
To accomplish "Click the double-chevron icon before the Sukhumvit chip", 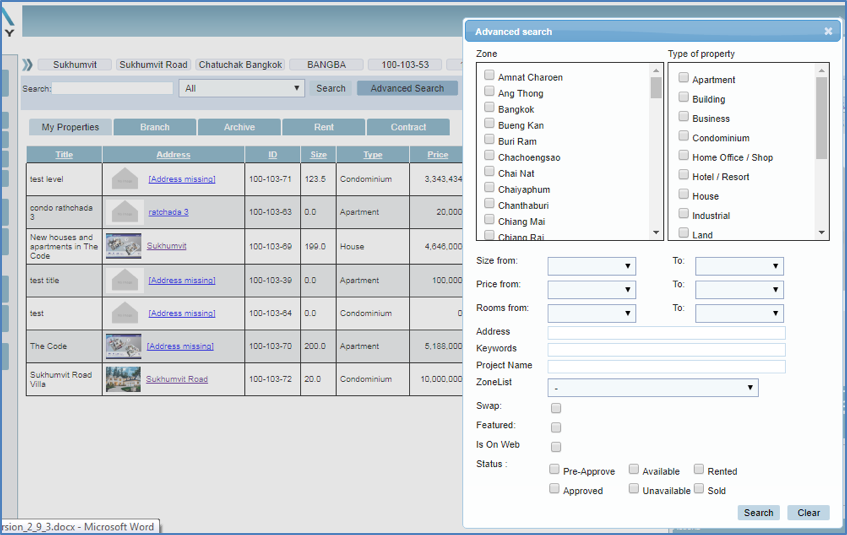I will pos(28,65).
